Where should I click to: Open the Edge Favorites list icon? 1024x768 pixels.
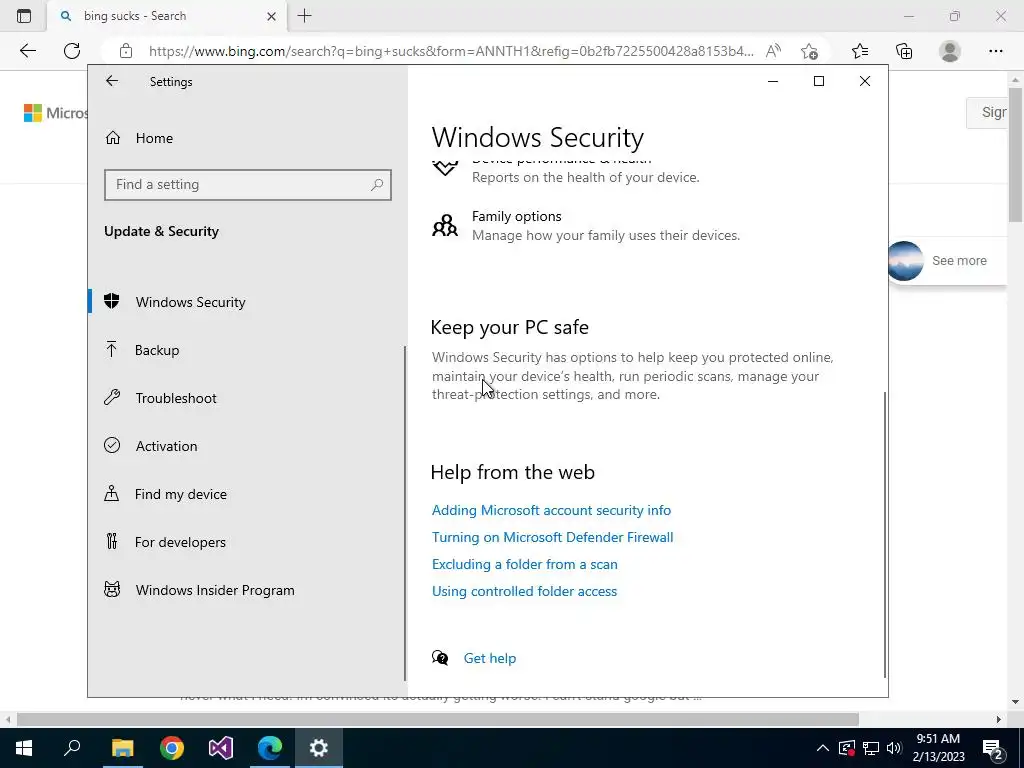pyautogui.click(x=860, y=51)
